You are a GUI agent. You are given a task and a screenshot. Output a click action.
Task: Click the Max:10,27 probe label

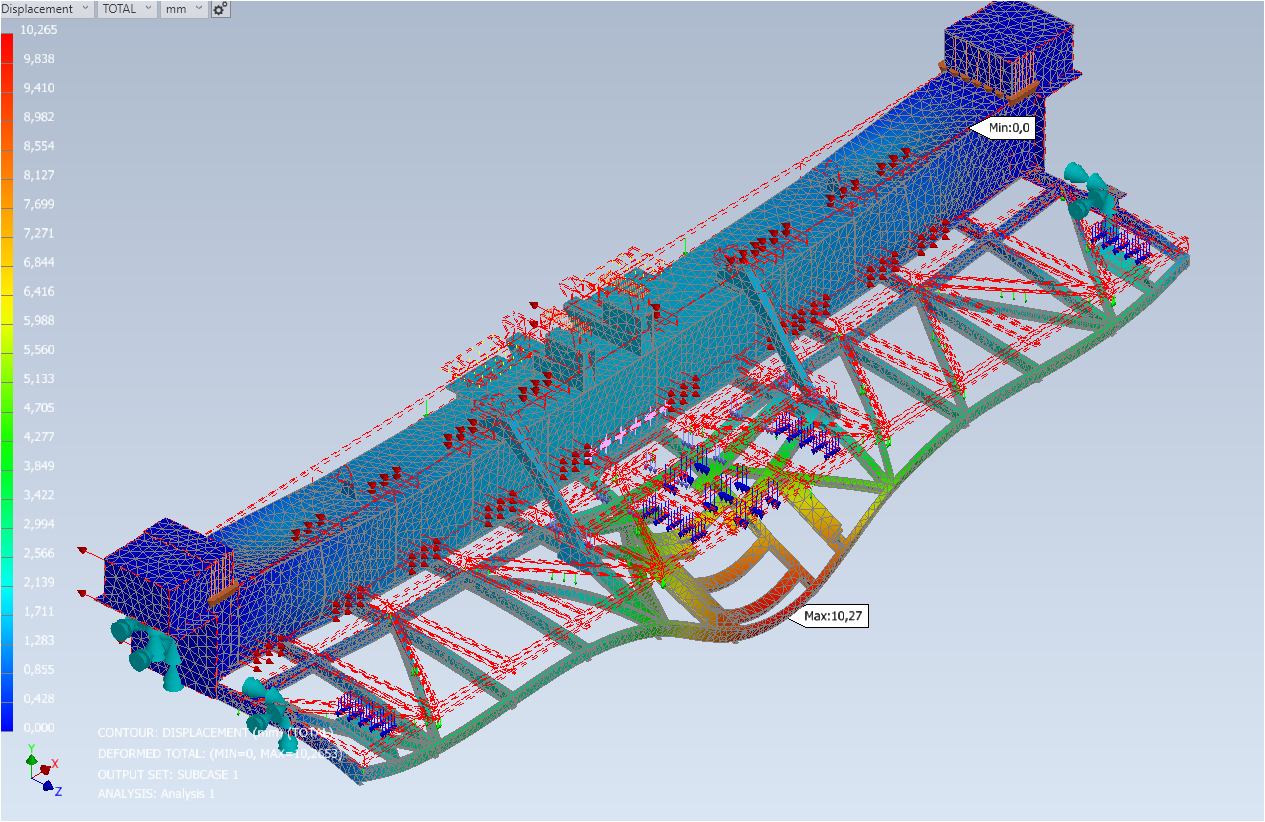832,617
